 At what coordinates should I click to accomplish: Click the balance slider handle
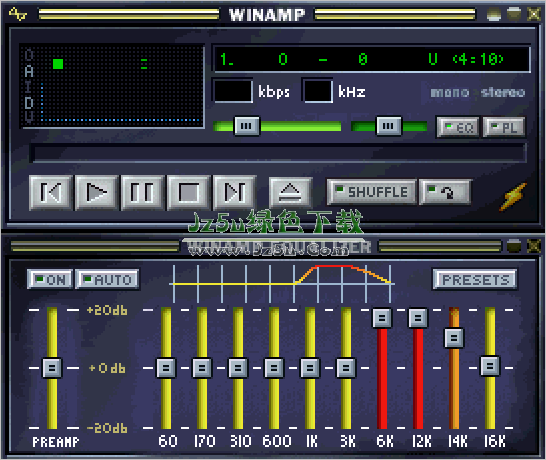pyautogui.click(x=389, y=126)
